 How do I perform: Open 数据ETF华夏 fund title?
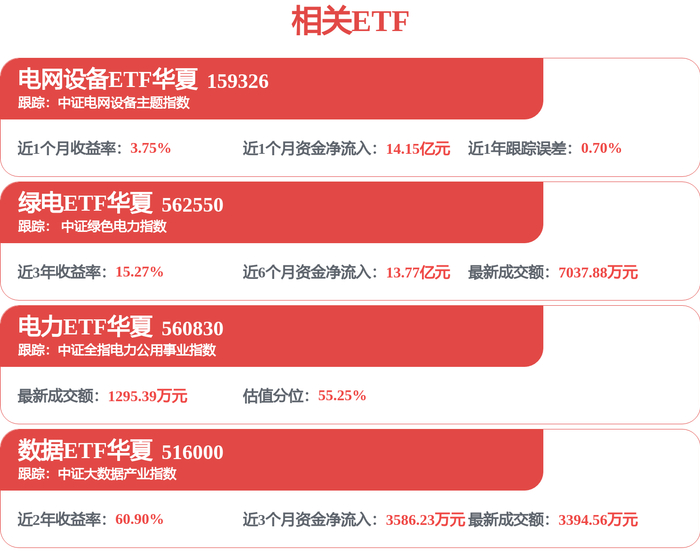point(85,450)
